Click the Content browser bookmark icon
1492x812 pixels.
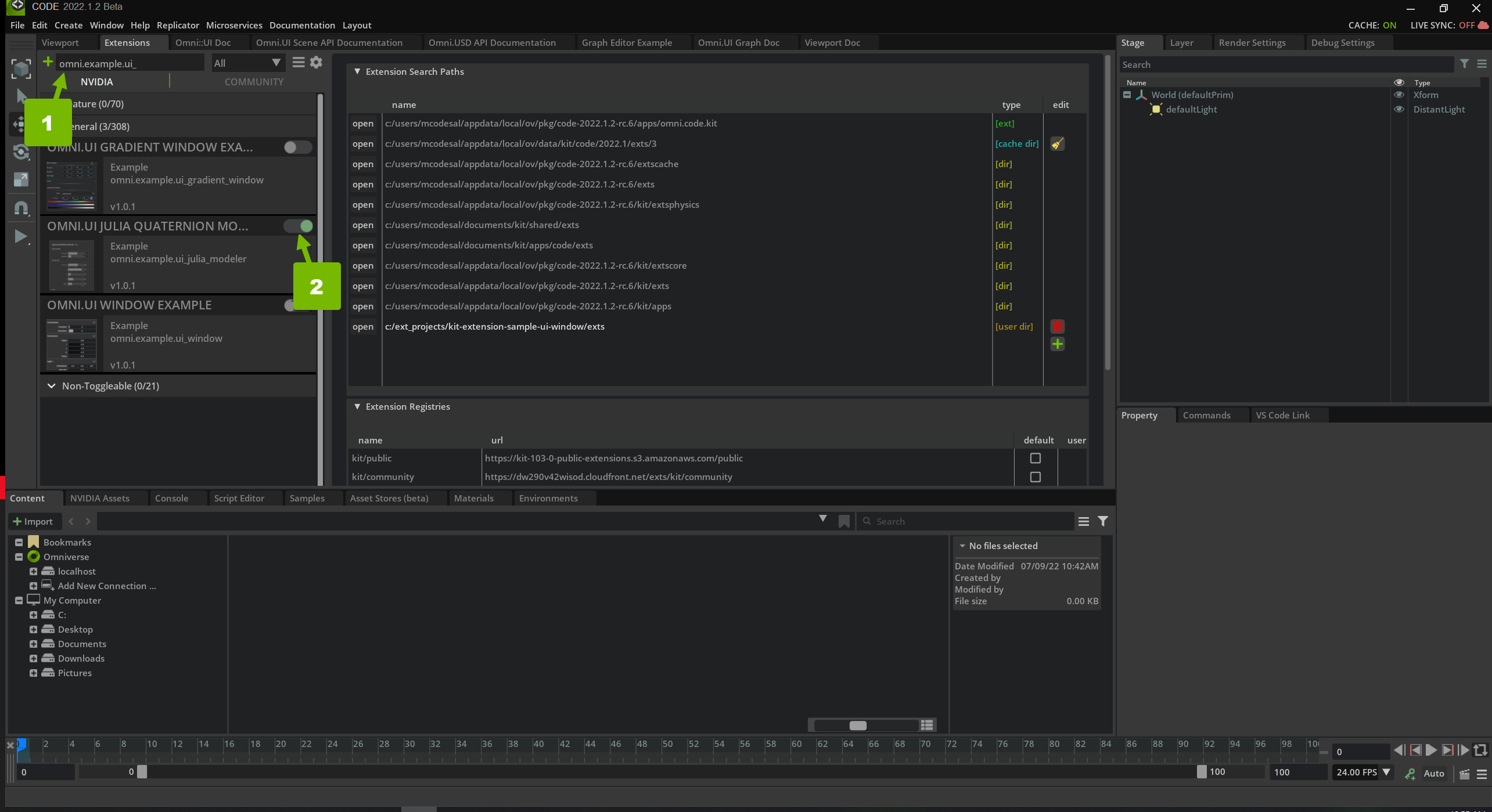844,521
